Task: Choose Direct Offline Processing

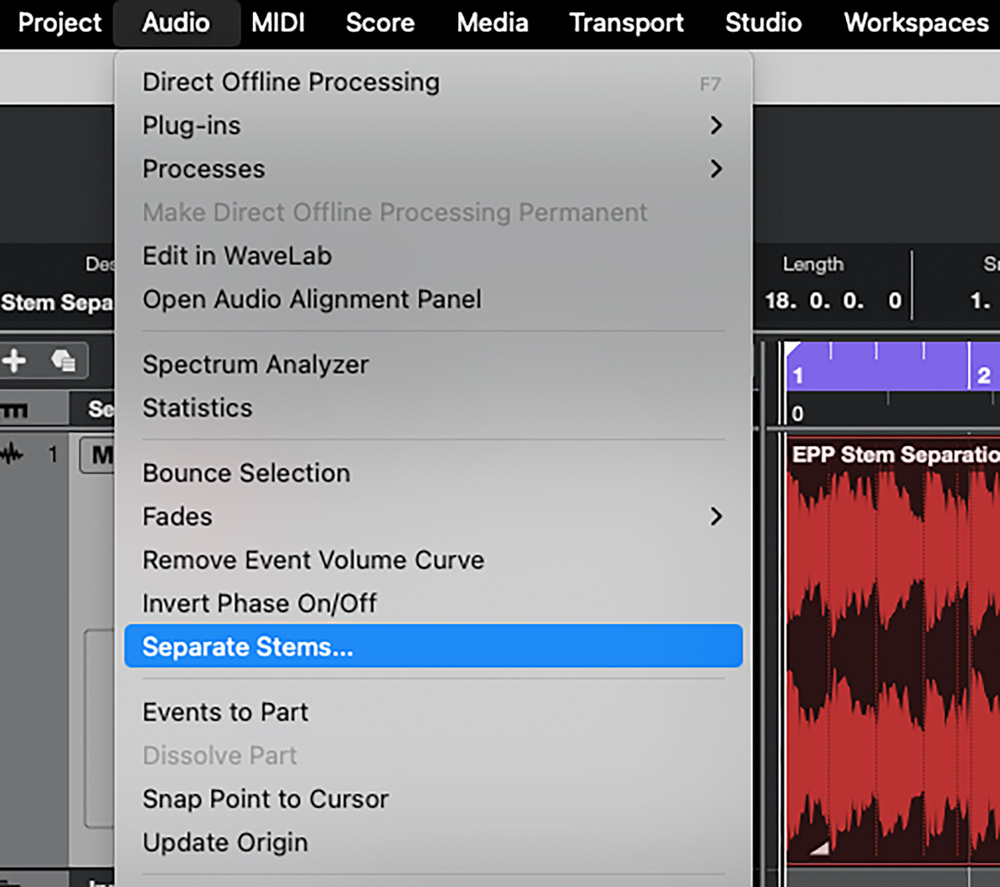Action: tap(434, 82)
